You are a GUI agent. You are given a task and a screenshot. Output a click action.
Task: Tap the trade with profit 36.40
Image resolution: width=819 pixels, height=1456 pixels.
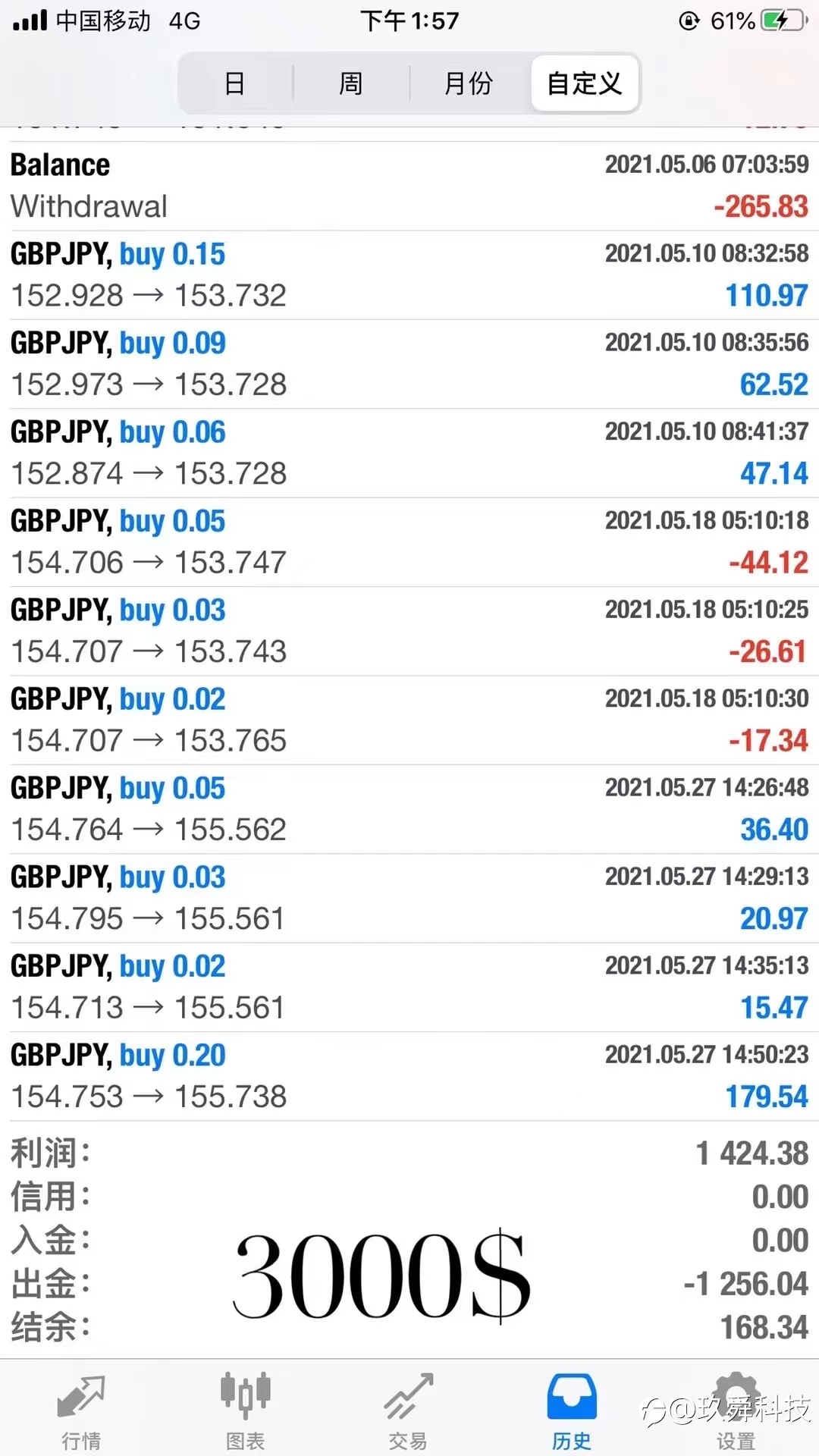click(409, 809)
